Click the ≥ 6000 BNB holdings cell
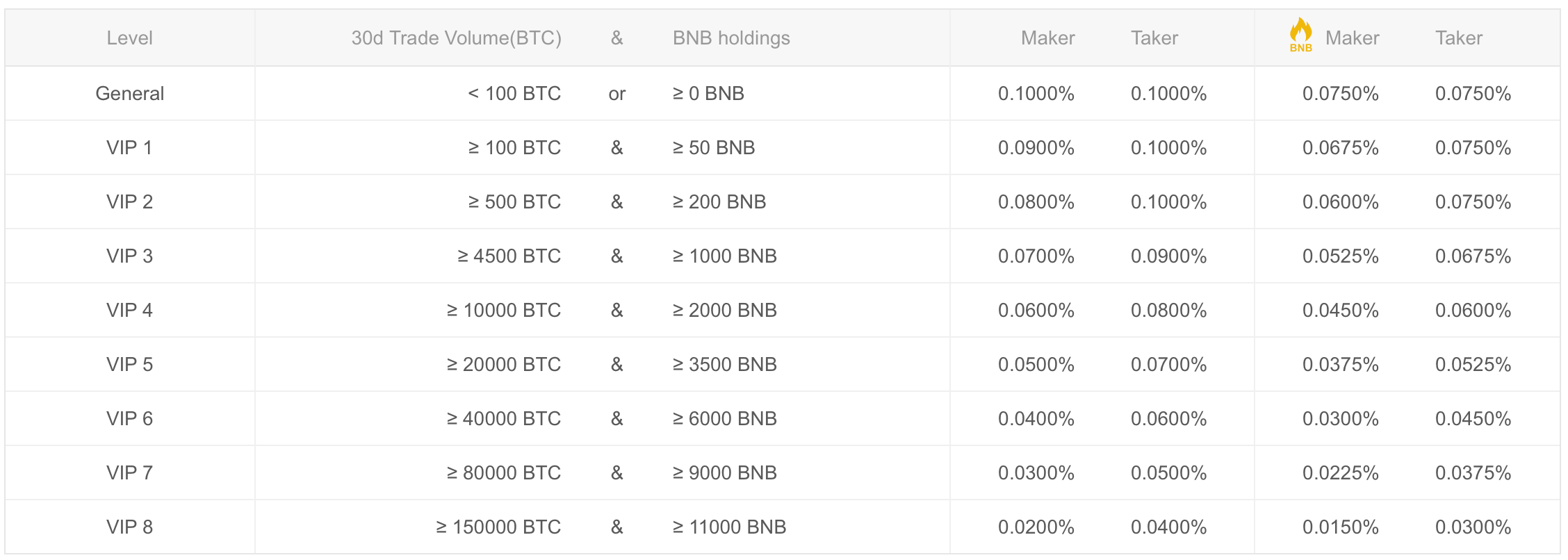 [724, 419]
